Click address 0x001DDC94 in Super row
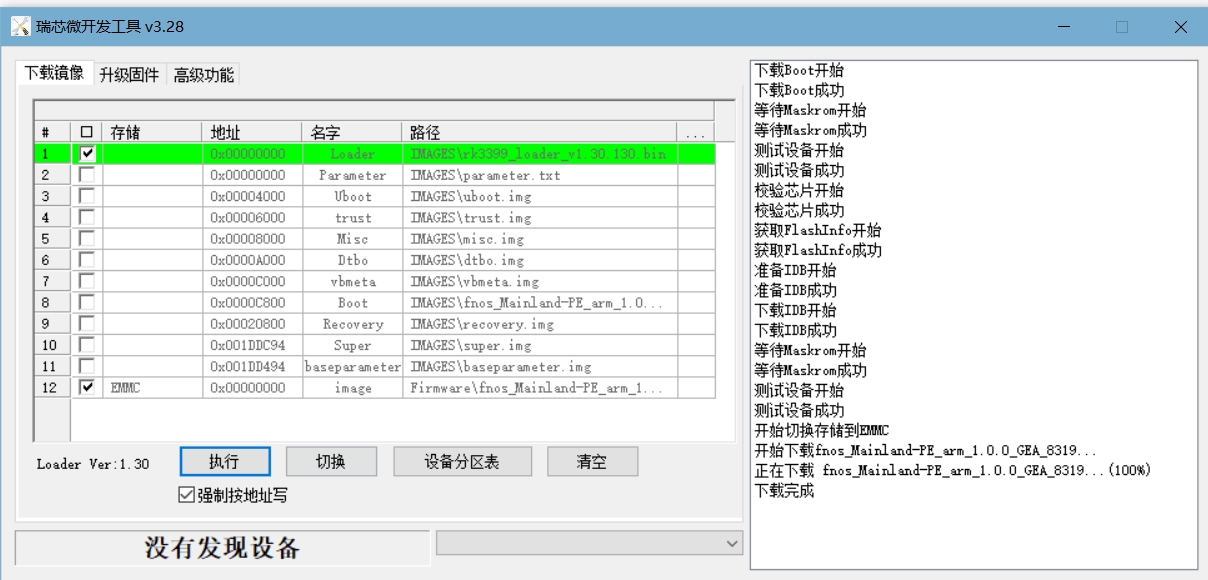1208x580 pixels. pos(253,345)
